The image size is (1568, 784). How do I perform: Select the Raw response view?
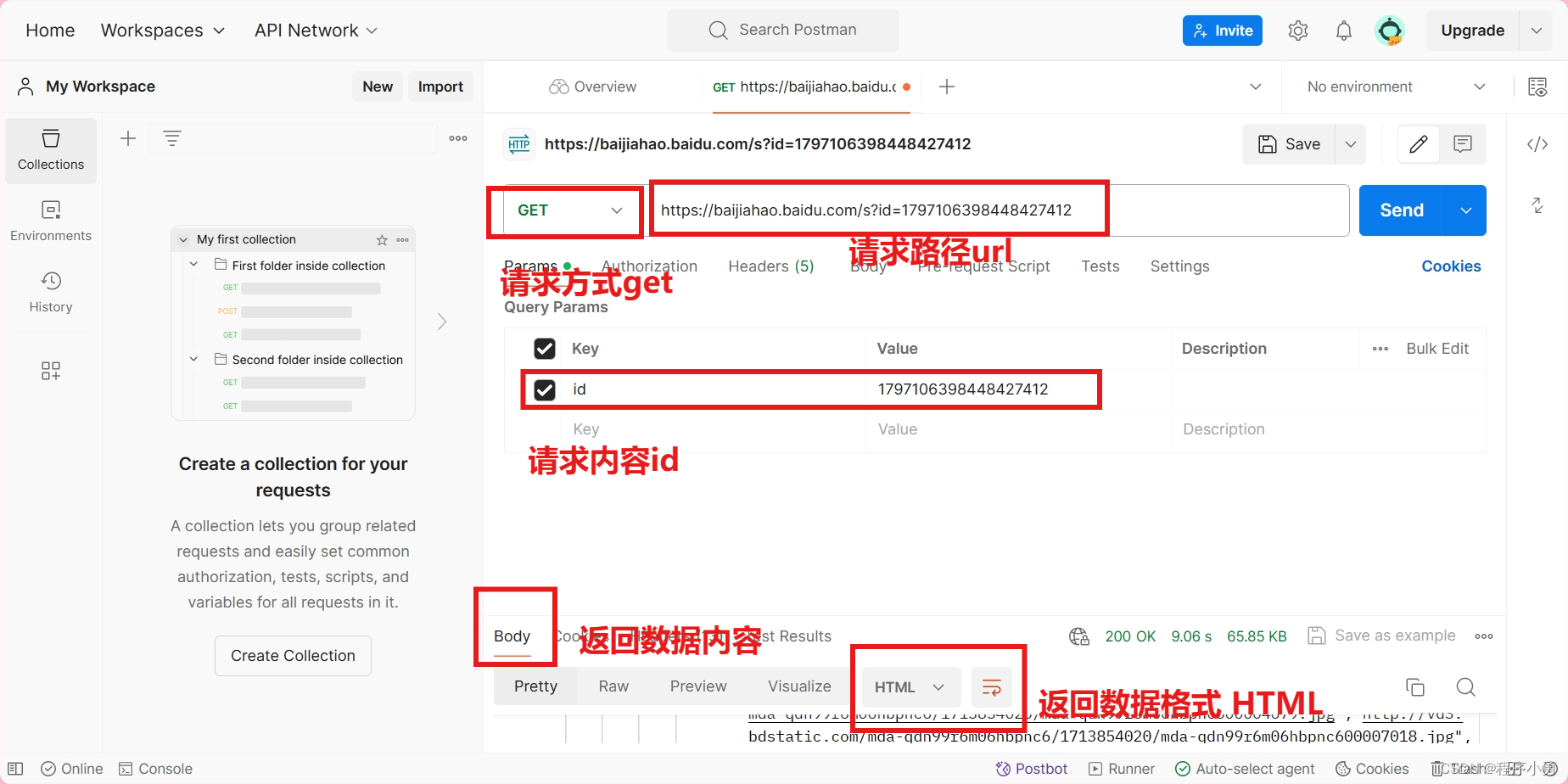click(x=613, y=686)
